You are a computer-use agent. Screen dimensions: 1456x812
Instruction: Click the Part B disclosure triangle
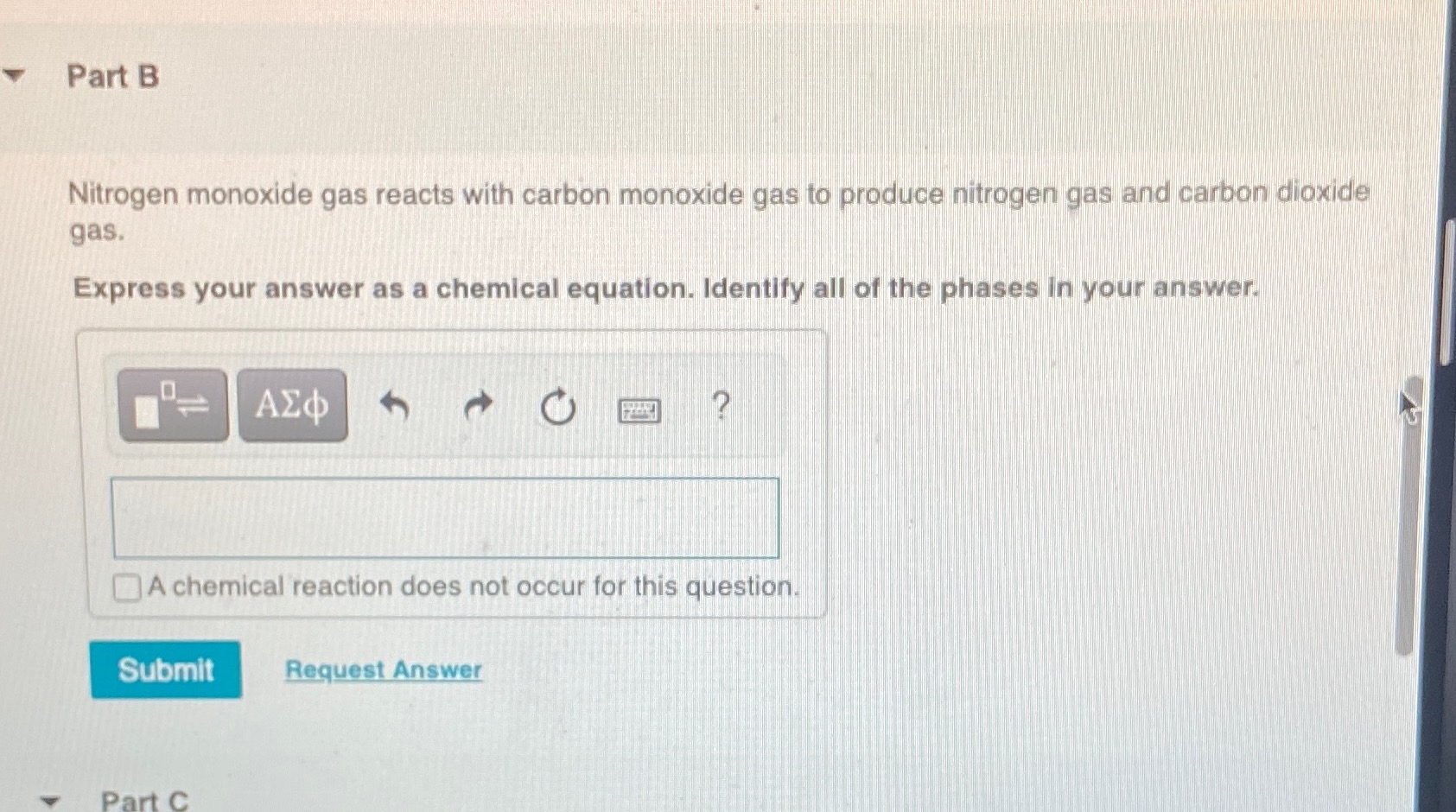pyautogui.click(x=15, y=76)
